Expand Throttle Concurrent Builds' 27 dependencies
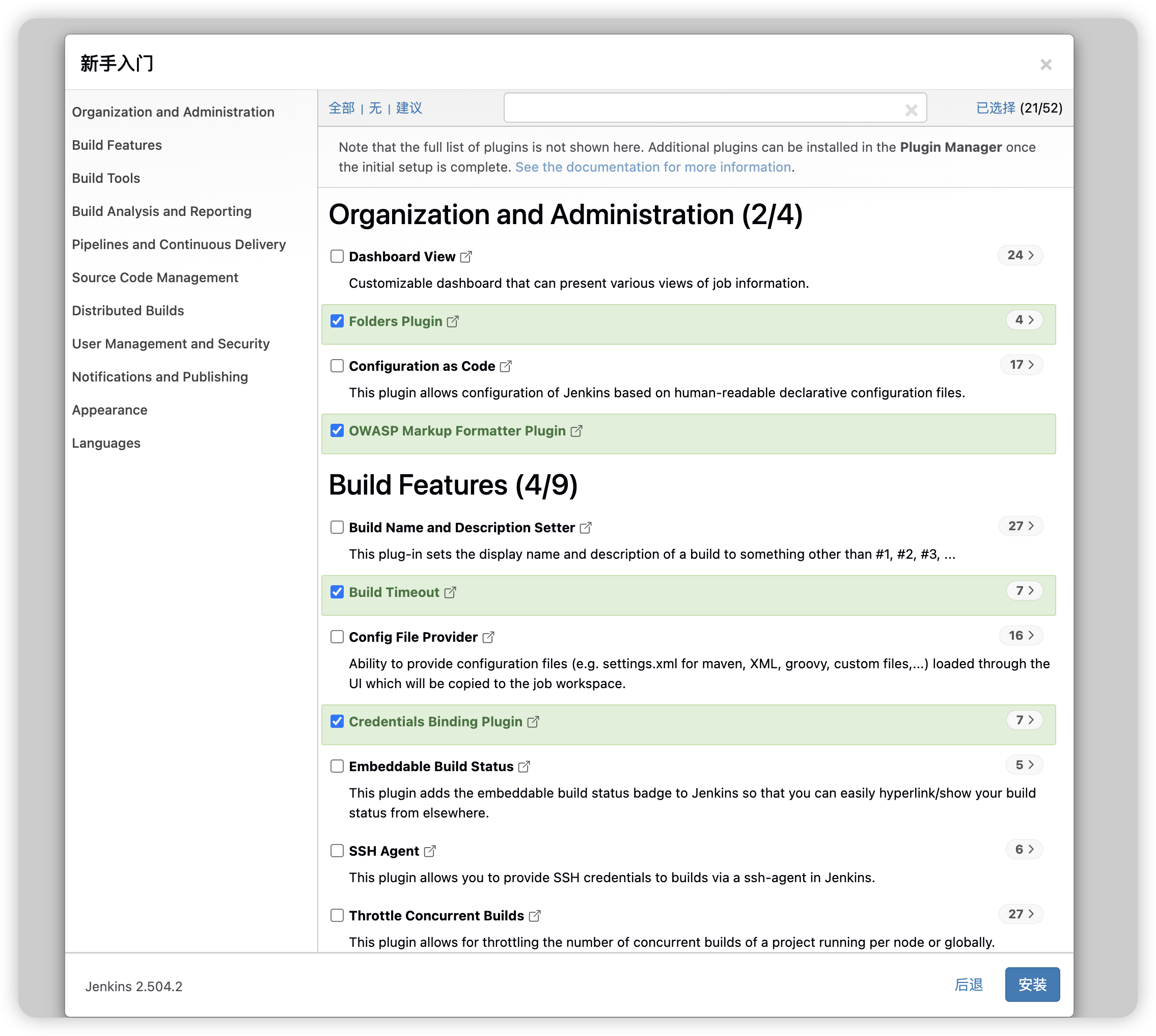Viewport: 1156px width, 1036px height. click(1021, 914)
